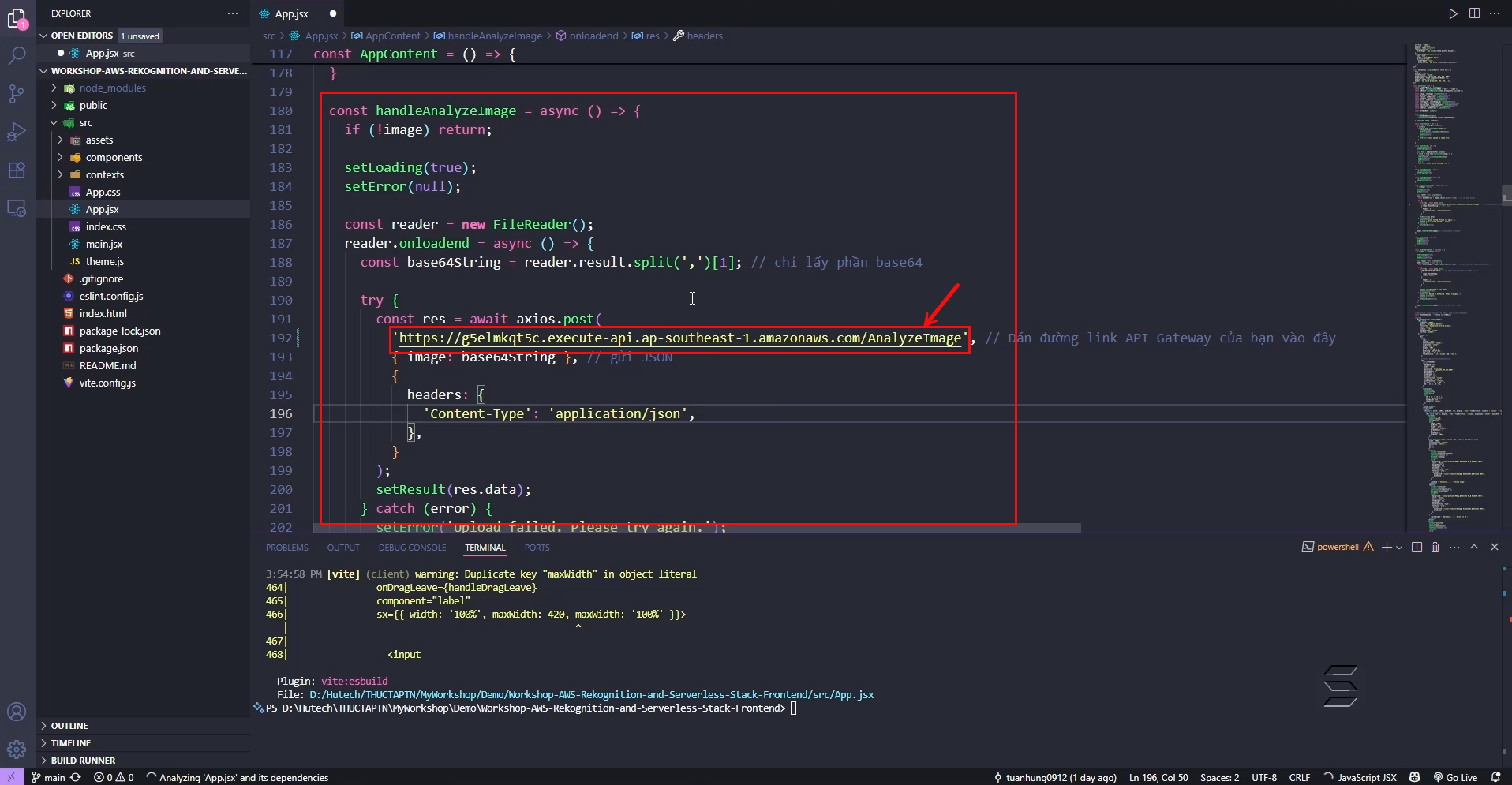Open the remote window indicator in status bar
This screenshot has width=1512, height=785.
click(x=12, y=777)
